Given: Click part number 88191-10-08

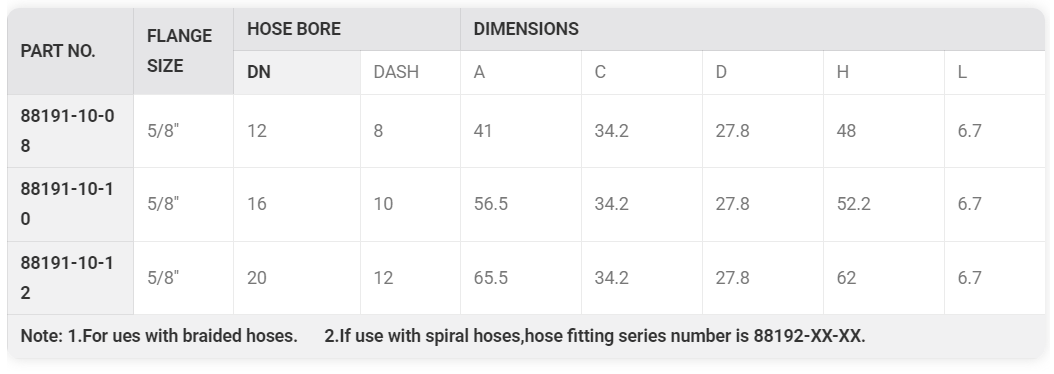Looking at the screenshot, I should tap(67, 130).
